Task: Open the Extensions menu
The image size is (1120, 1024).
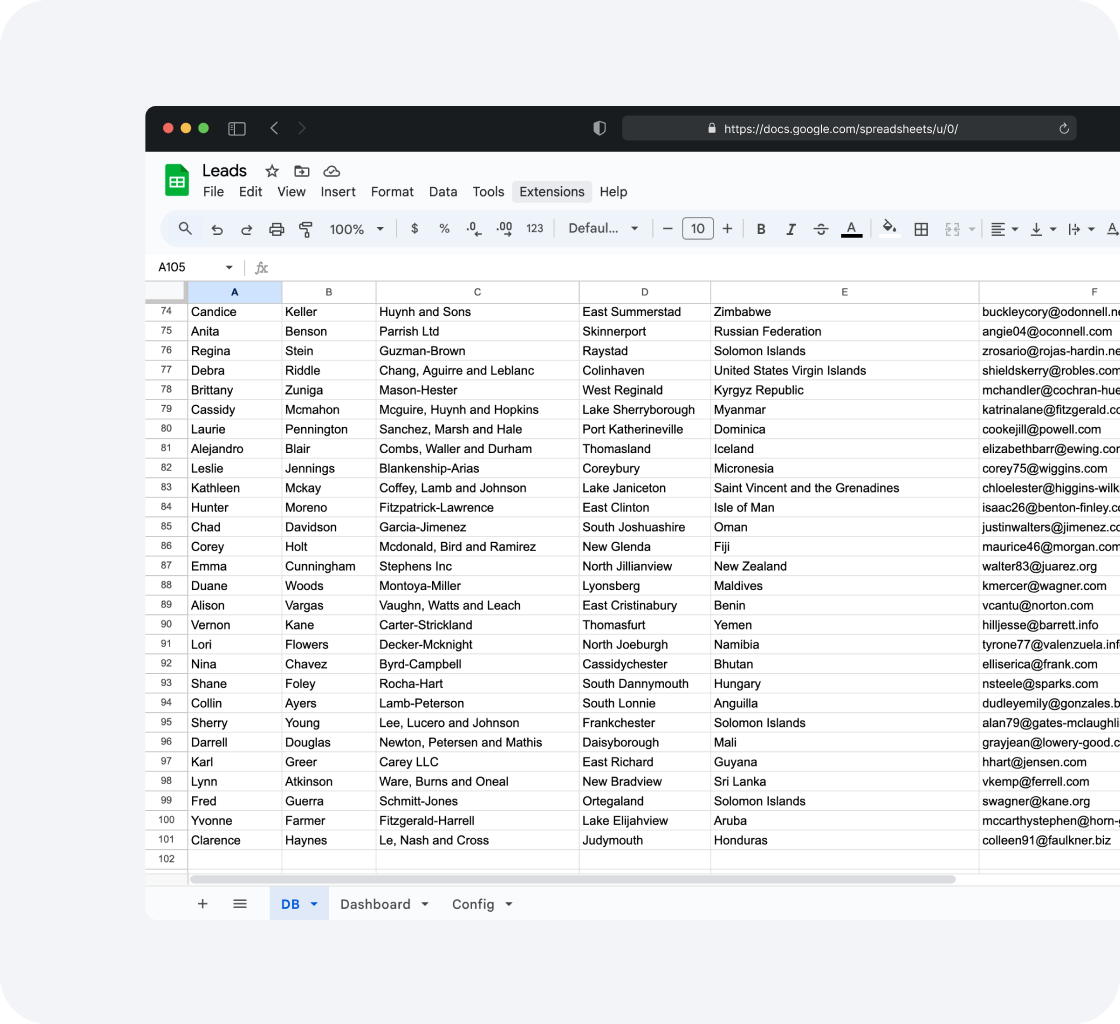Action: point(551,191)
